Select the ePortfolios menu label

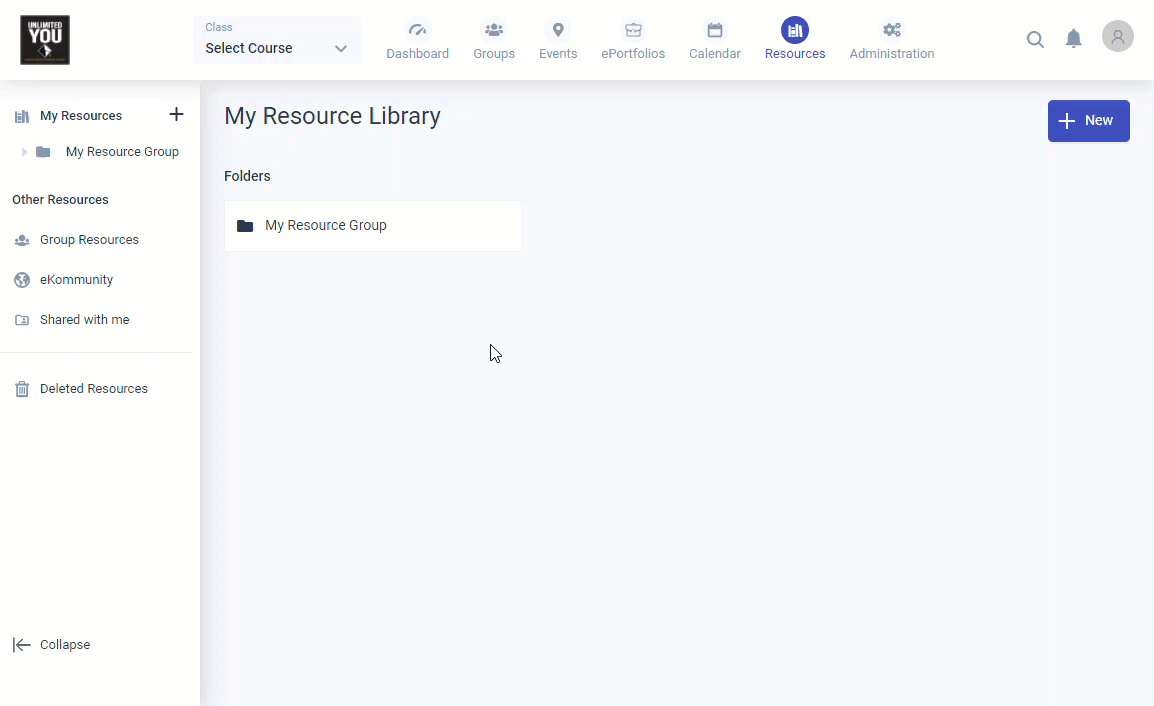tap(633, 54)
